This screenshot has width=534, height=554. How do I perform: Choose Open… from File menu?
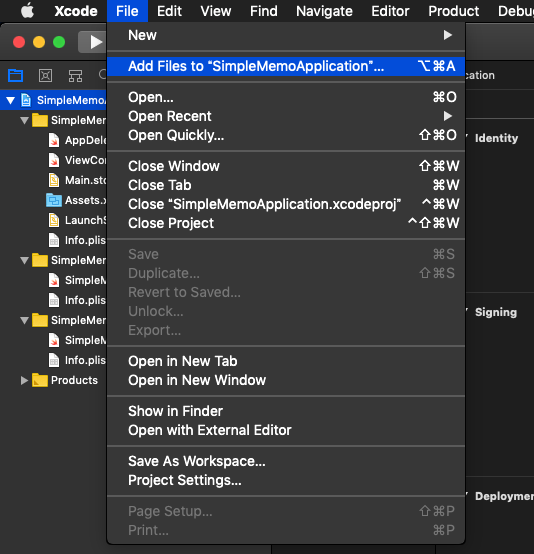coord(286,97)
